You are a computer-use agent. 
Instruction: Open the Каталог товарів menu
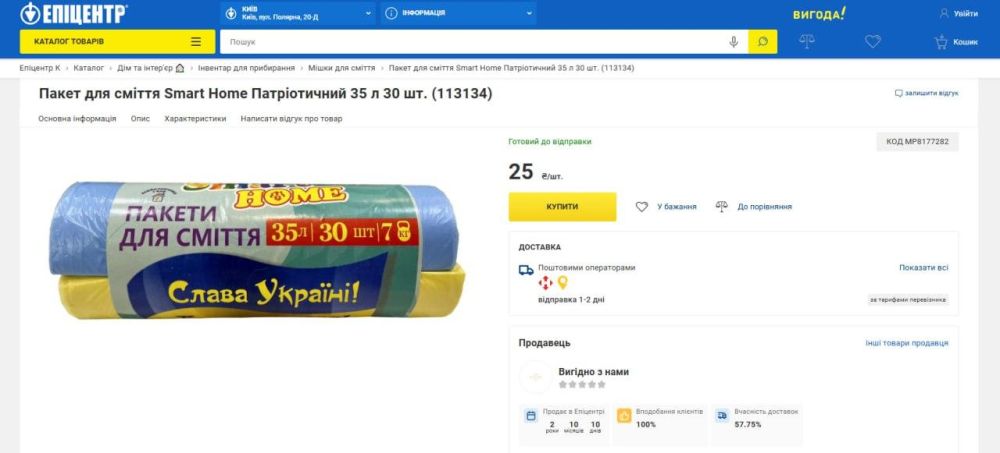coord(117,42)
